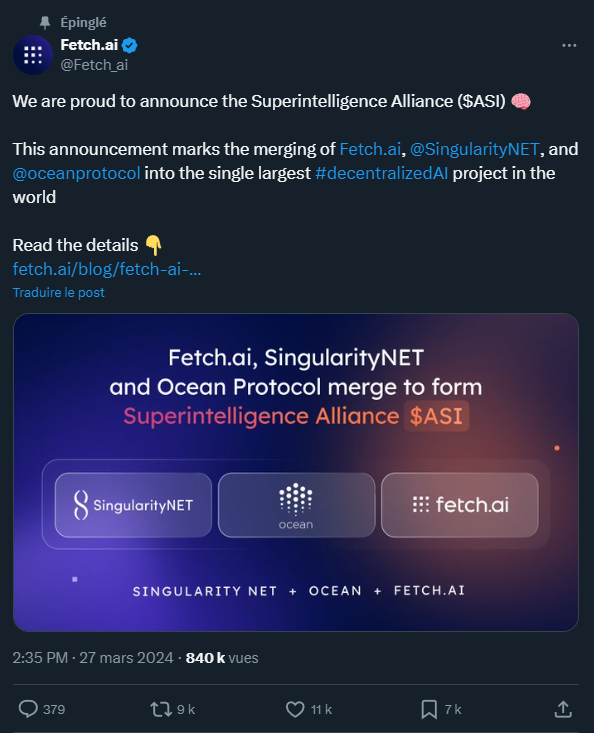Click the Fetch.ai profile avatar

(33, 55)
